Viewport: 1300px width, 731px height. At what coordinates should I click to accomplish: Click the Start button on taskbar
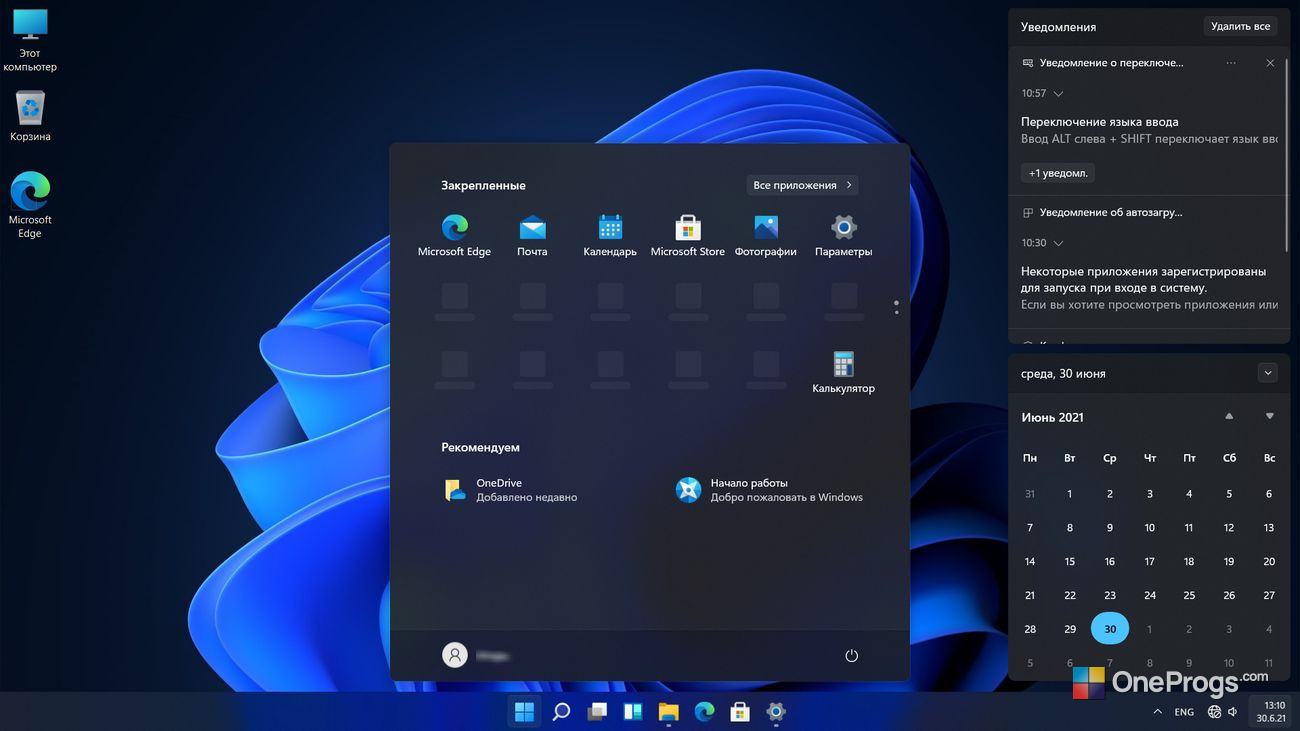(x=524, y=712)
